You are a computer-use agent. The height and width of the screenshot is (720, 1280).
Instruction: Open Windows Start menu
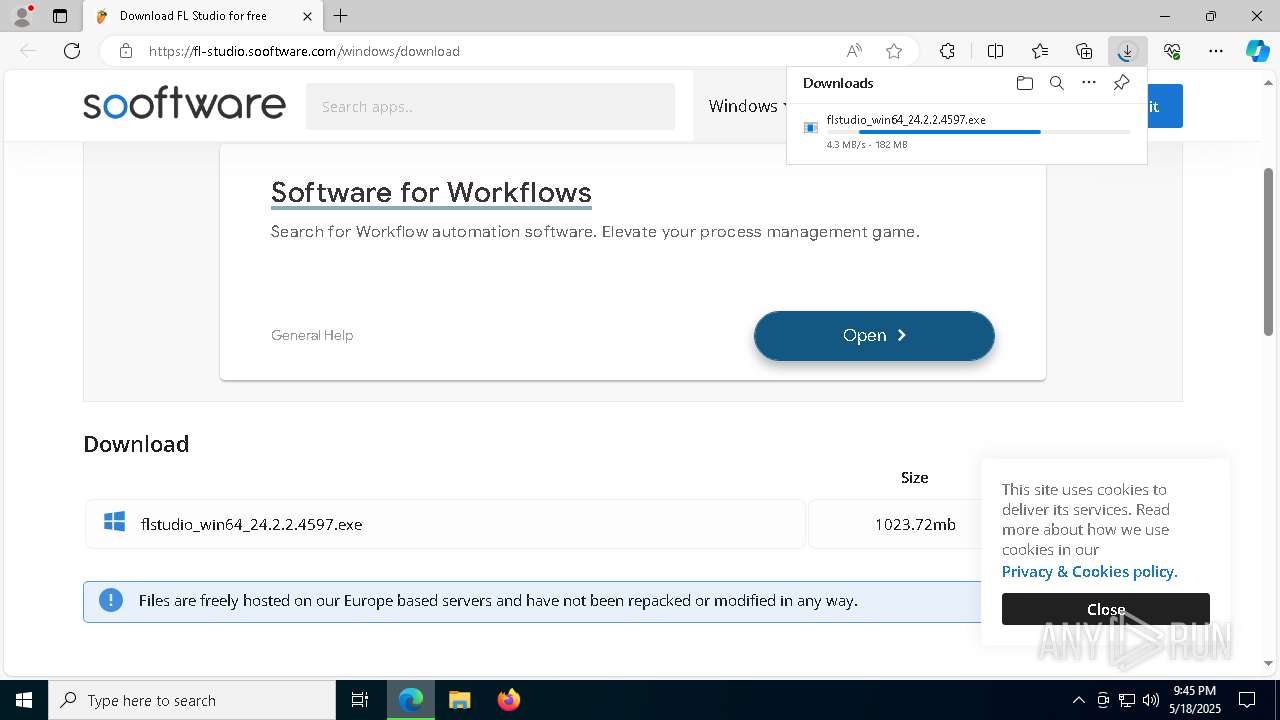coord(24,700)
